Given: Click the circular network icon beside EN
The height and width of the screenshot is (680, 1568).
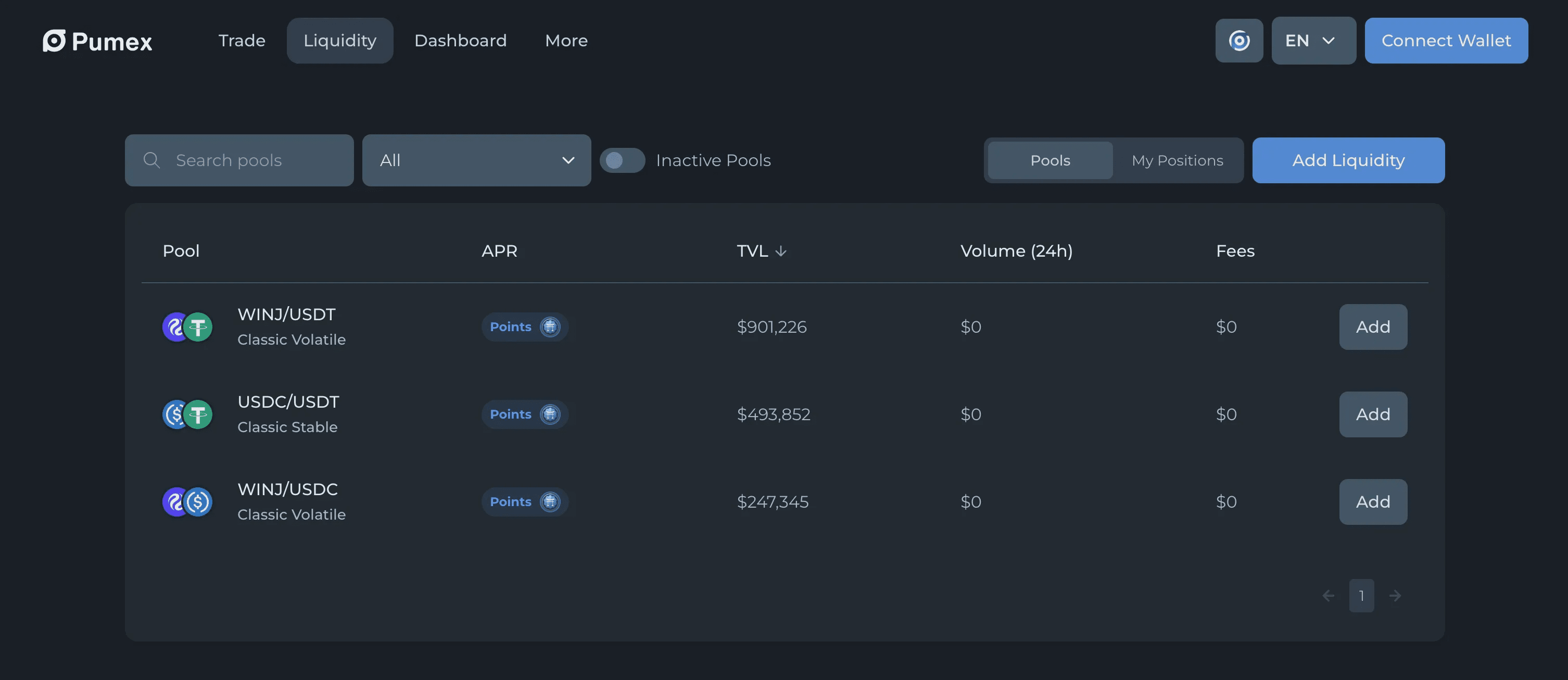Looking at the screenshot, I should click(x=1238, y=41).
